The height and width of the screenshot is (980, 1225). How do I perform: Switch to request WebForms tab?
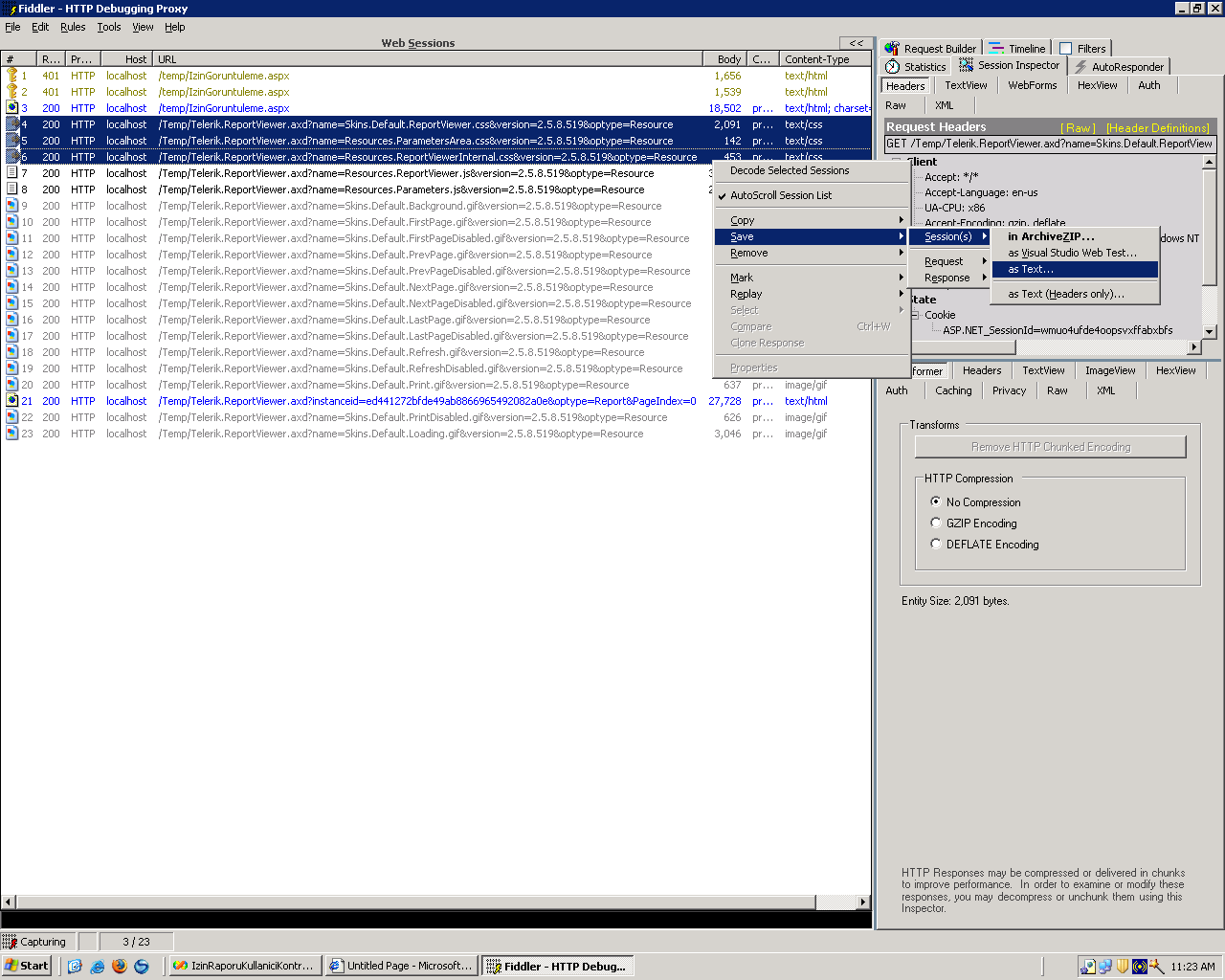[1032, 85]
